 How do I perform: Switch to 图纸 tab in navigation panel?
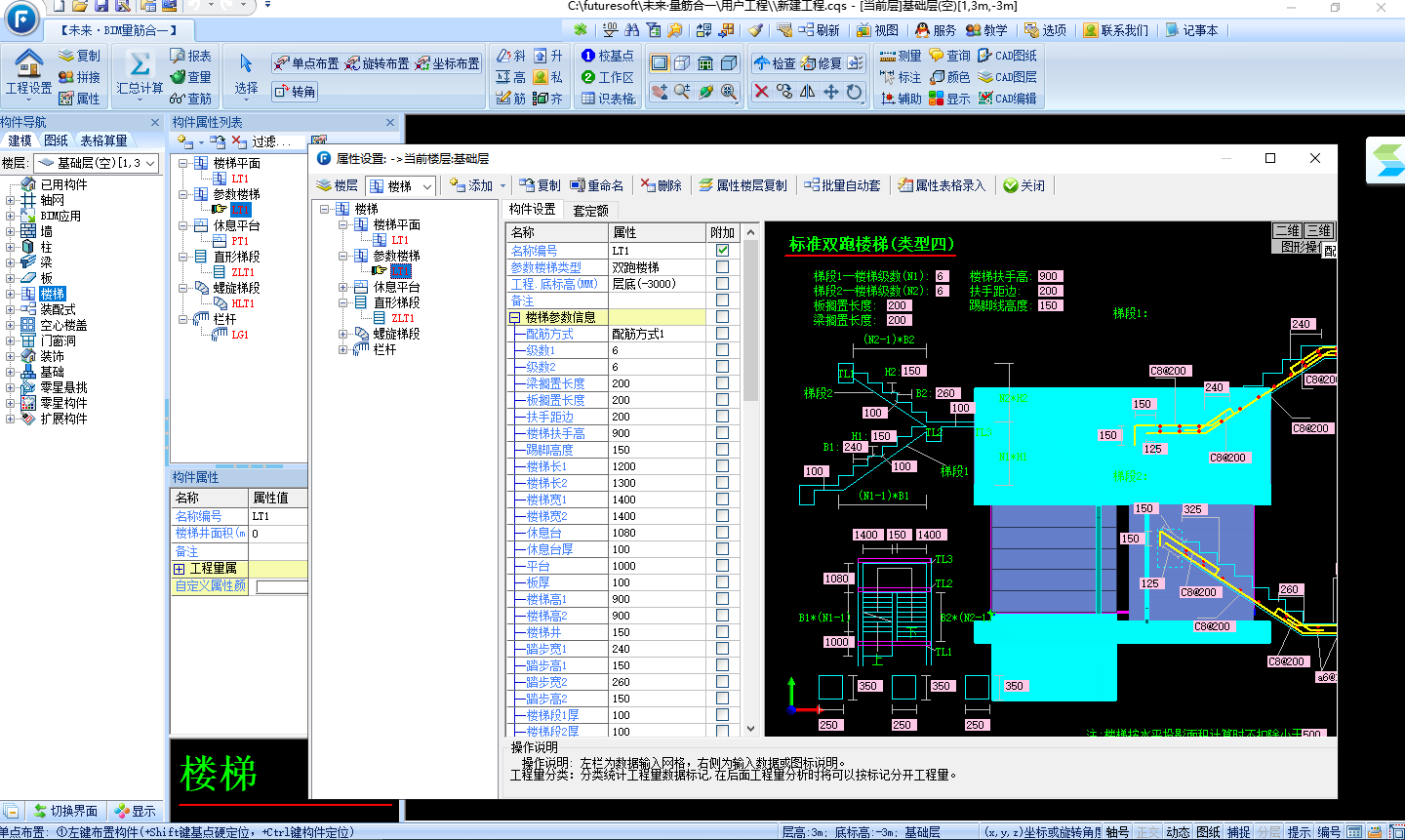click(x=56, y=140)
